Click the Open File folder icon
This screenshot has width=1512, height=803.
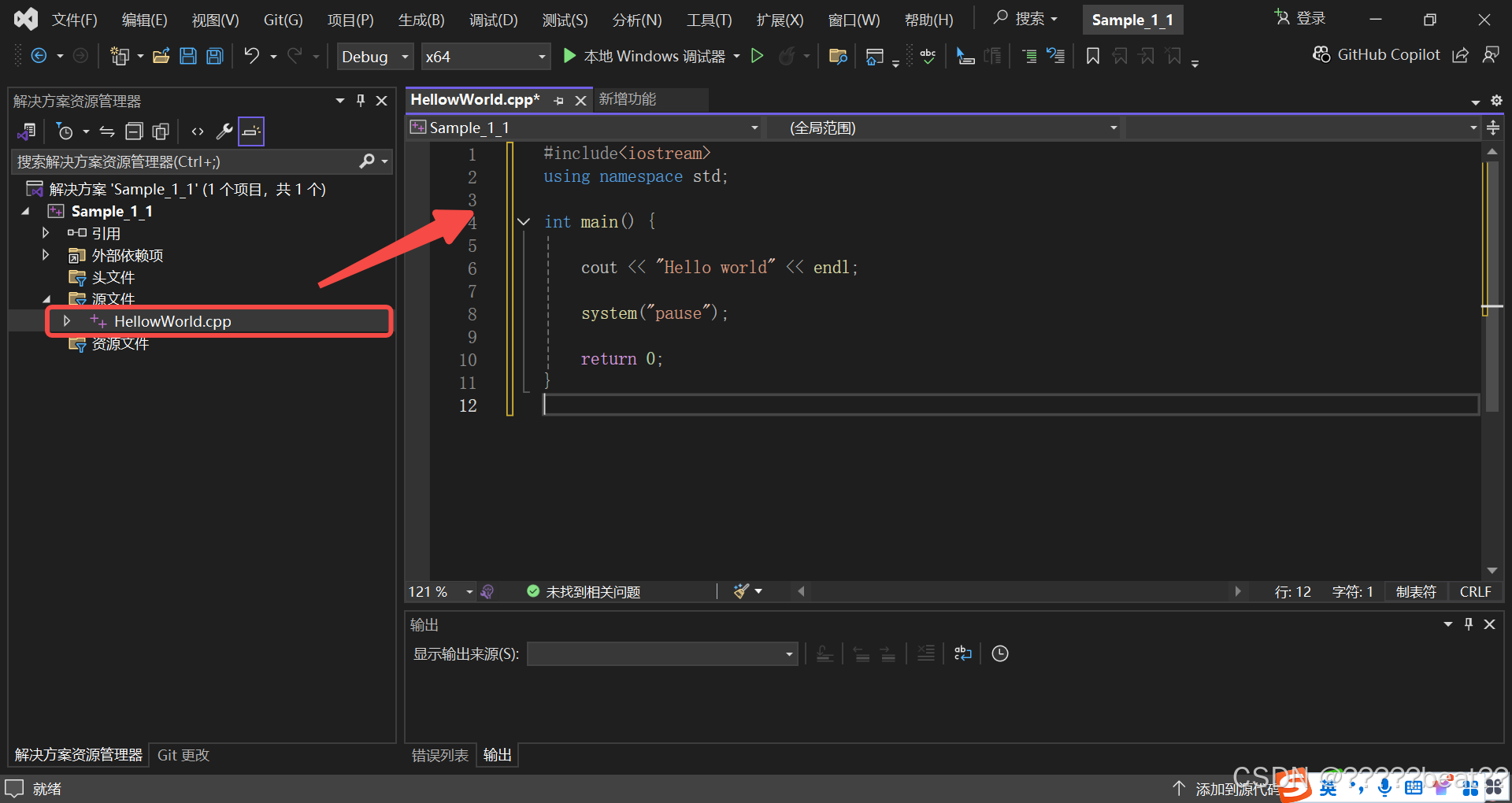click(x=161, y=56)
